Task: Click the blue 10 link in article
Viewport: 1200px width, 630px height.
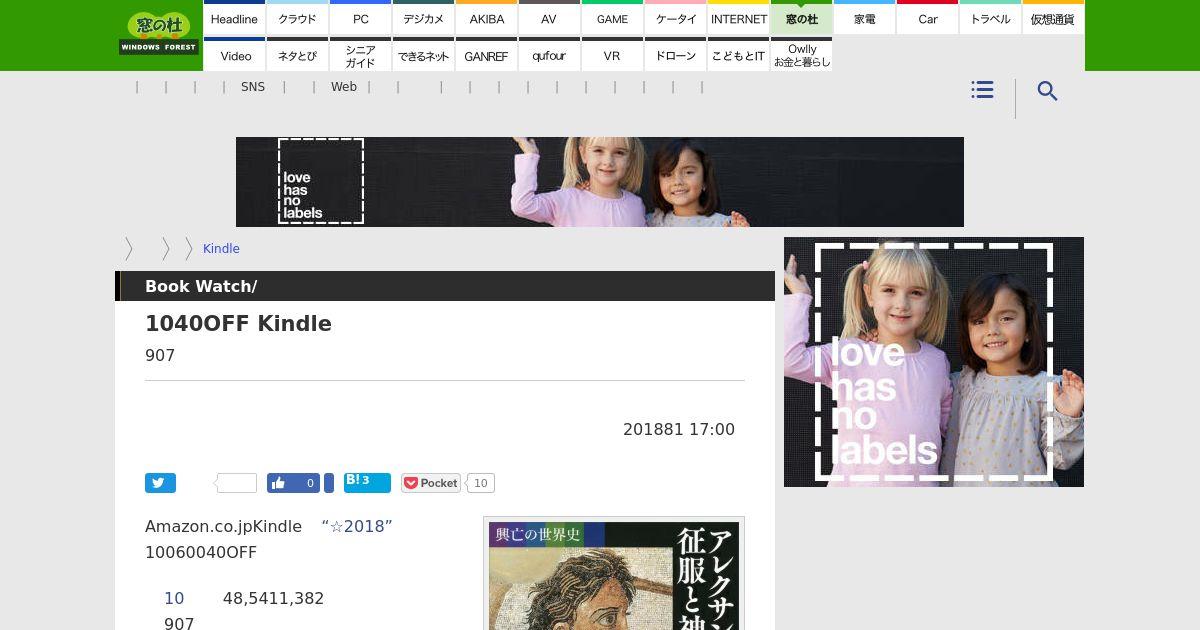Action: coord(174,598)
